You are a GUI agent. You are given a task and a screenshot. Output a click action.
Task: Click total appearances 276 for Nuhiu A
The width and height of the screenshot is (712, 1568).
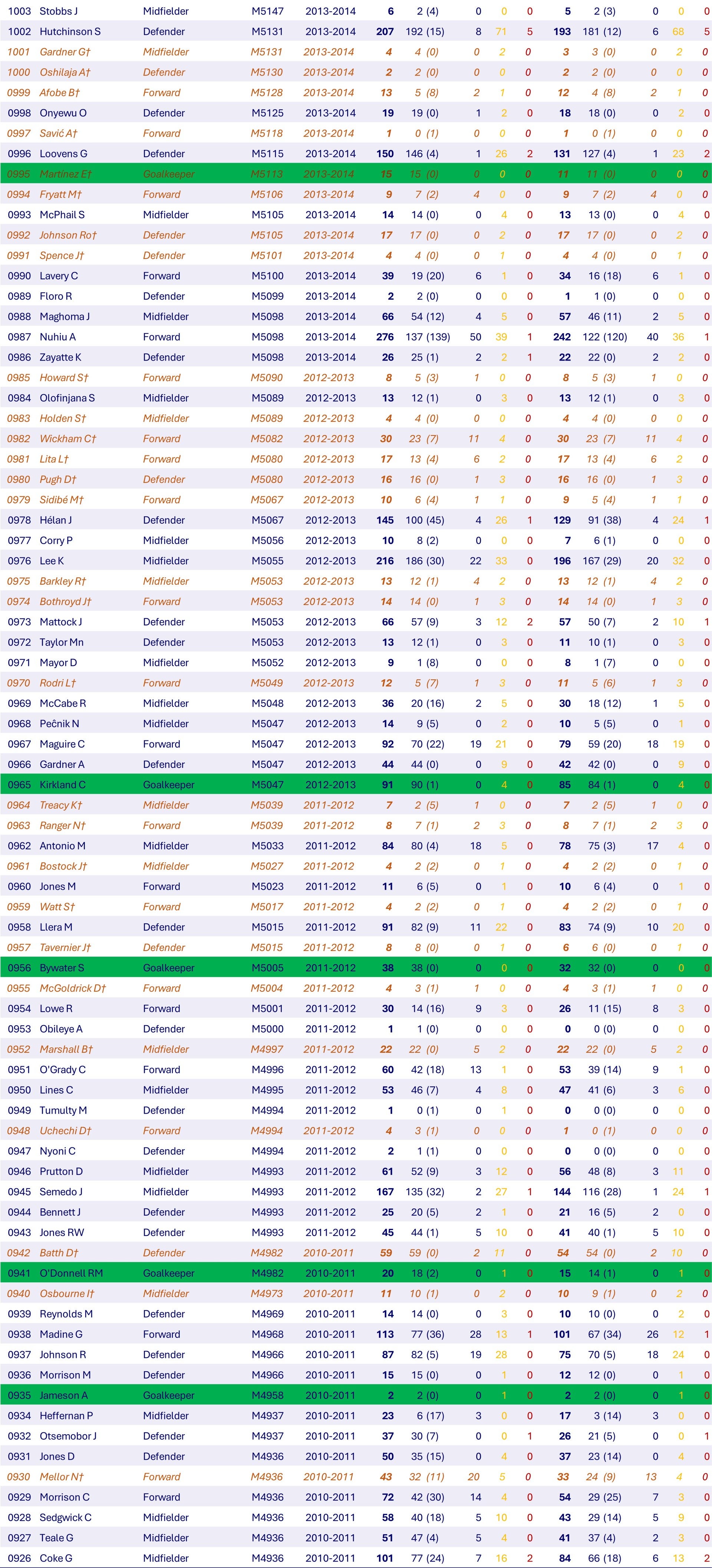coord(385,337)
